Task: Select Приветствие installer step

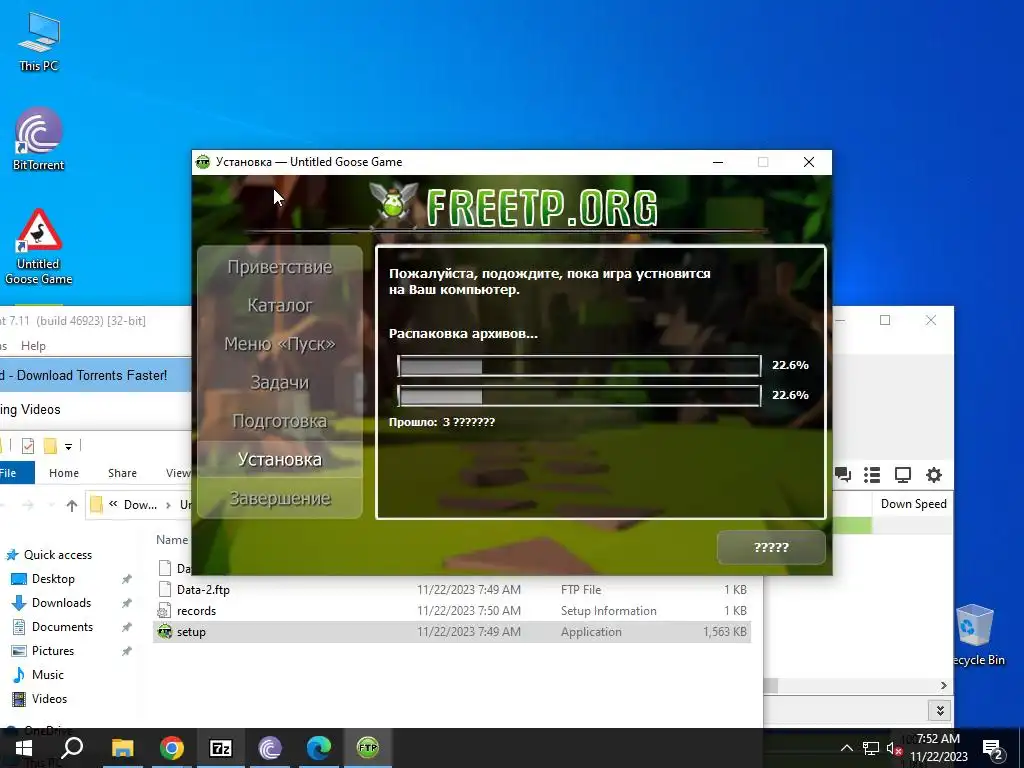Action: (x=280, y=266)
